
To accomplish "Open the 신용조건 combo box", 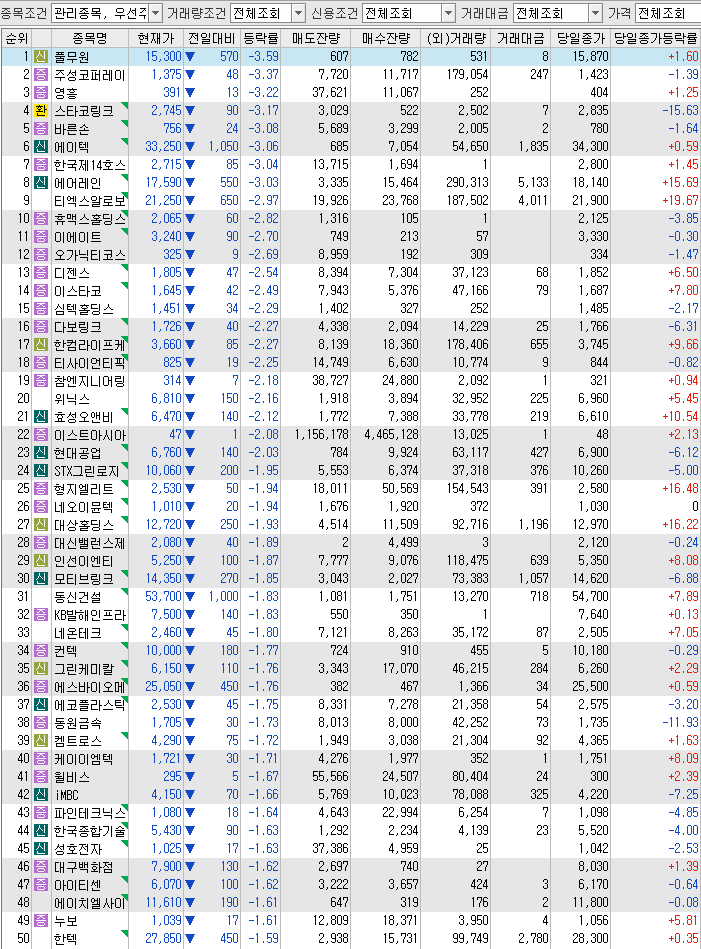I will pyautogui.click(x=447, y=13).
